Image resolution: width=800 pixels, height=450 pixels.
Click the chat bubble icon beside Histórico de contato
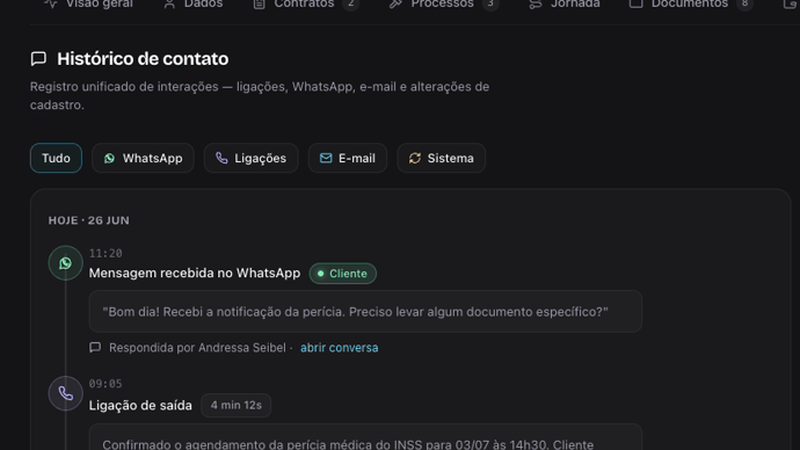click(x=39, y=59)
